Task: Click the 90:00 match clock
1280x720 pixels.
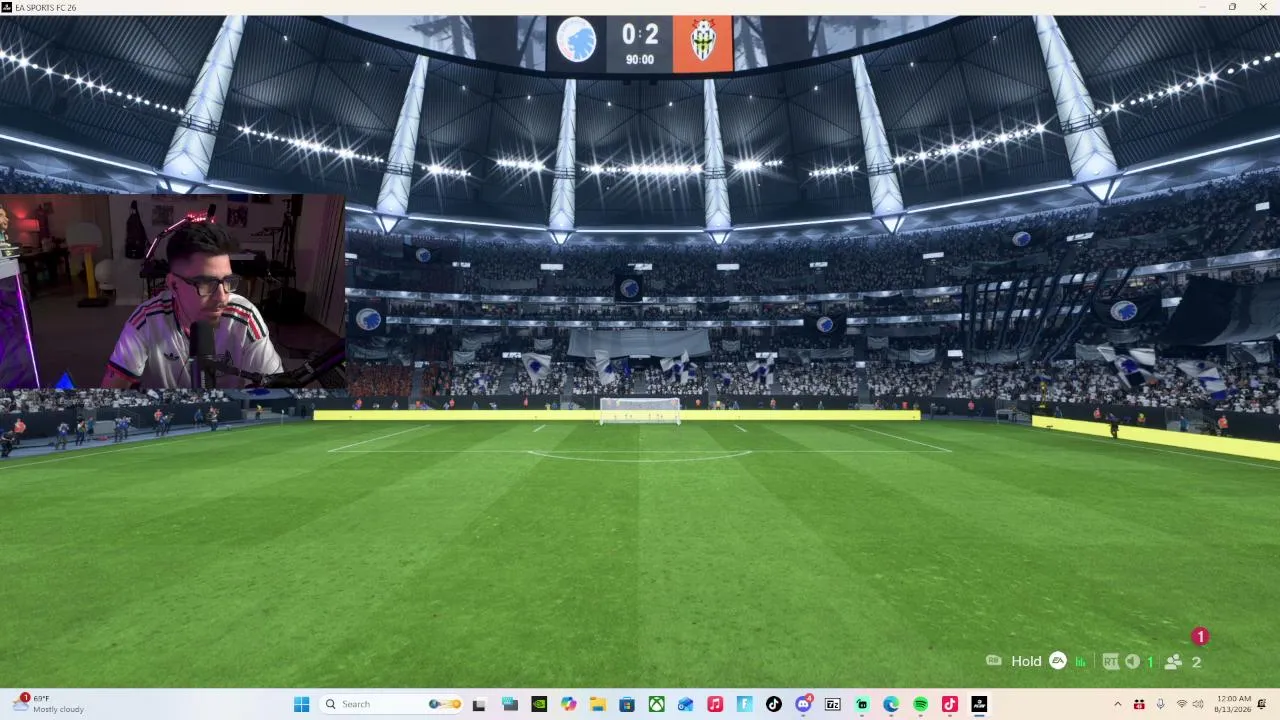Action: pyautogui.click(x=640, y=60)
